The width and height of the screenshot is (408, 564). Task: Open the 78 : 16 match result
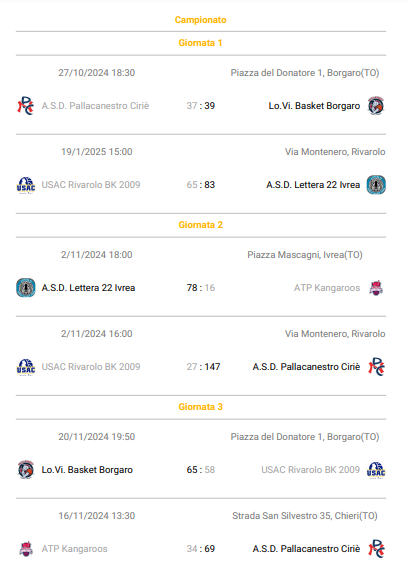click(200, 288)
